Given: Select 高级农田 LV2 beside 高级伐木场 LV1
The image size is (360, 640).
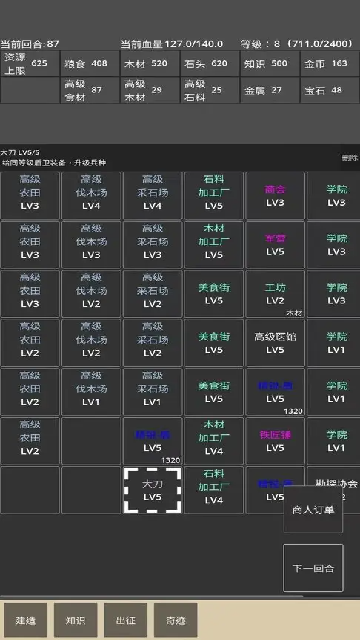Looking at the screenshot, I should coord(30,392).
